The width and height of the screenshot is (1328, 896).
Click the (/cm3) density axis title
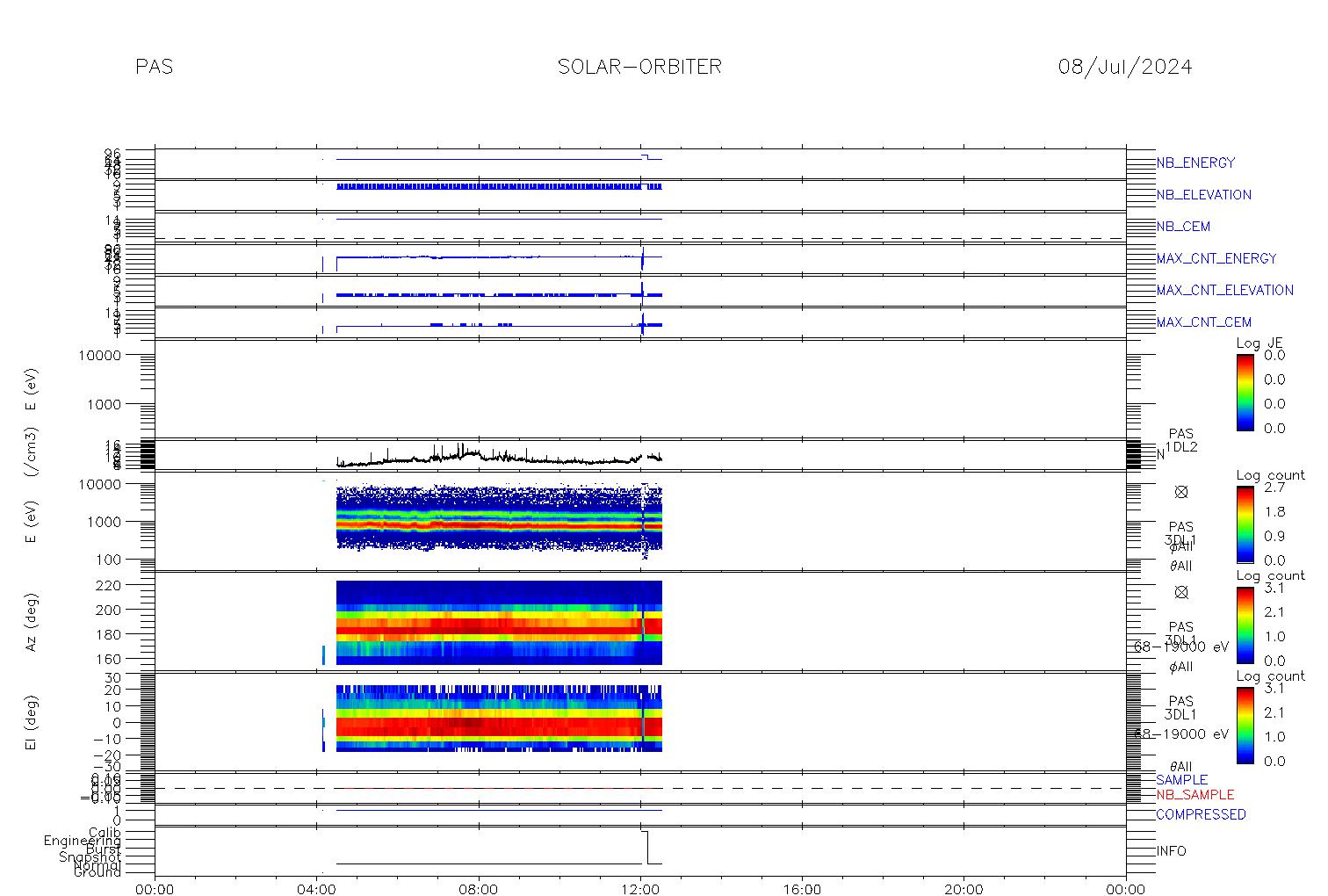click(31, 453)
